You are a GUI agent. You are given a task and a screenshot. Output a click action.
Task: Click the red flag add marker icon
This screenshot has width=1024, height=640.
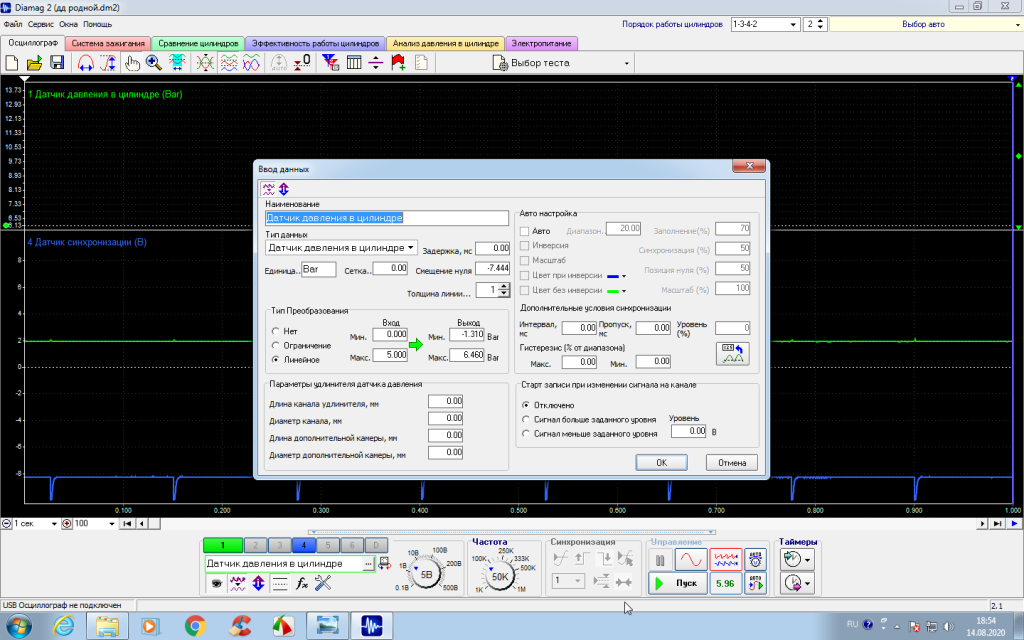click(x=398, y=63)
